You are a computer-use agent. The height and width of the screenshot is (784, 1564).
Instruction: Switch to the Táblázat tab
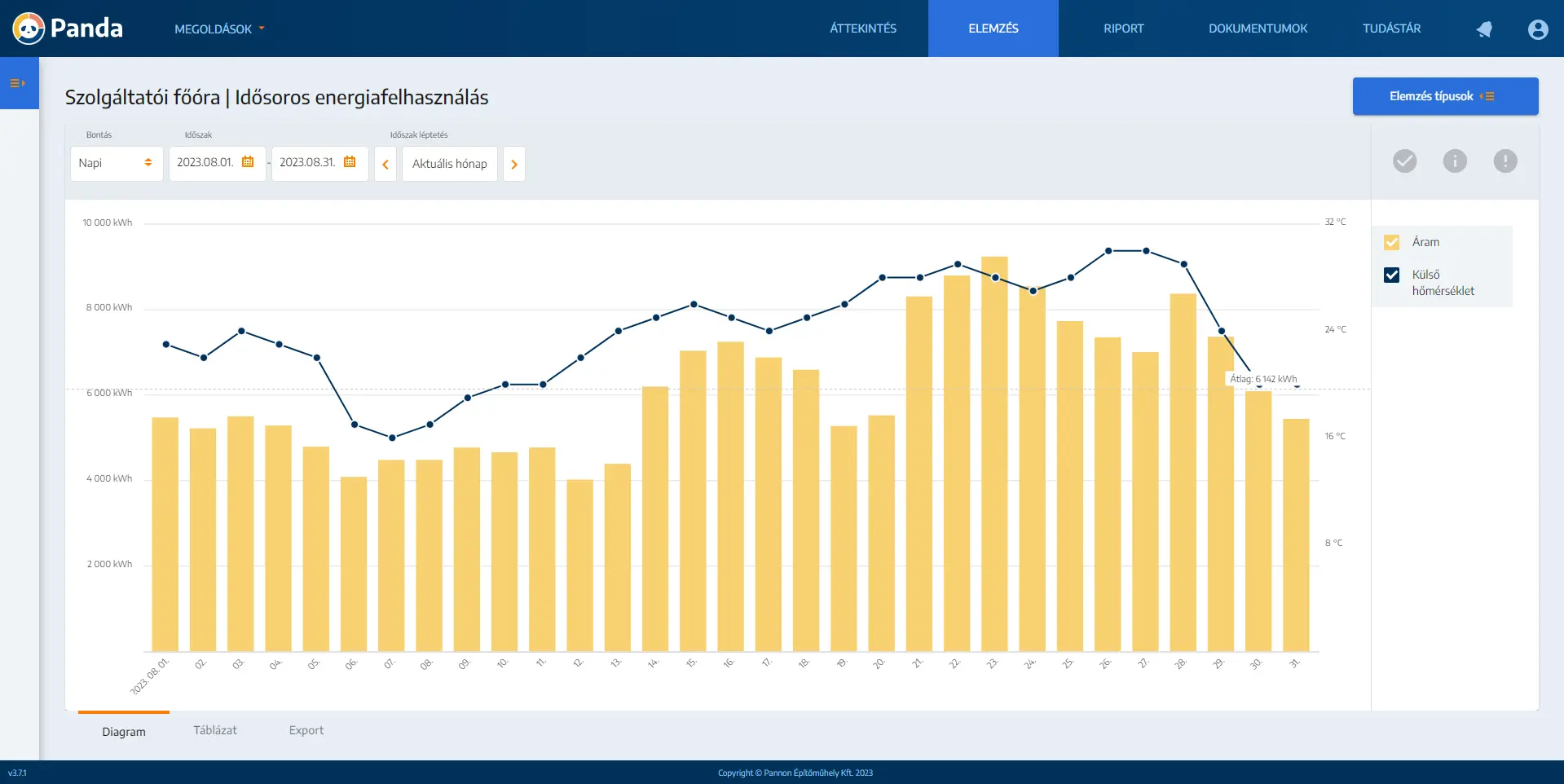pos(215,730)
